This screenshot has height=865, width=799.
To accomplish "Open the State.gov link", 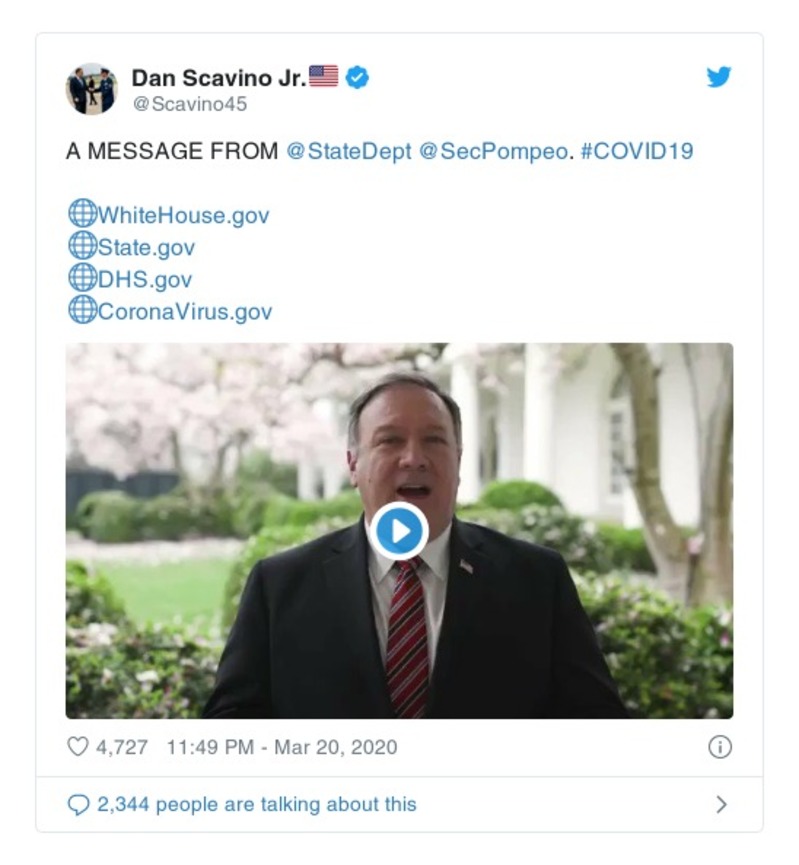I will coord(146,247).
